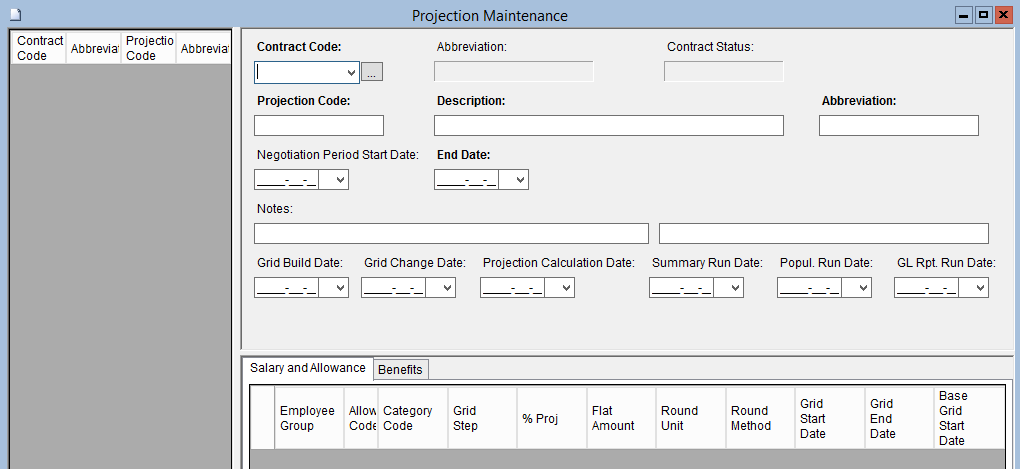Image resolution: width=1020 pixels, height=469 pixels.
Task: Click the document icon in title bar
Action: pyautogui.click(x=15, y=15)
